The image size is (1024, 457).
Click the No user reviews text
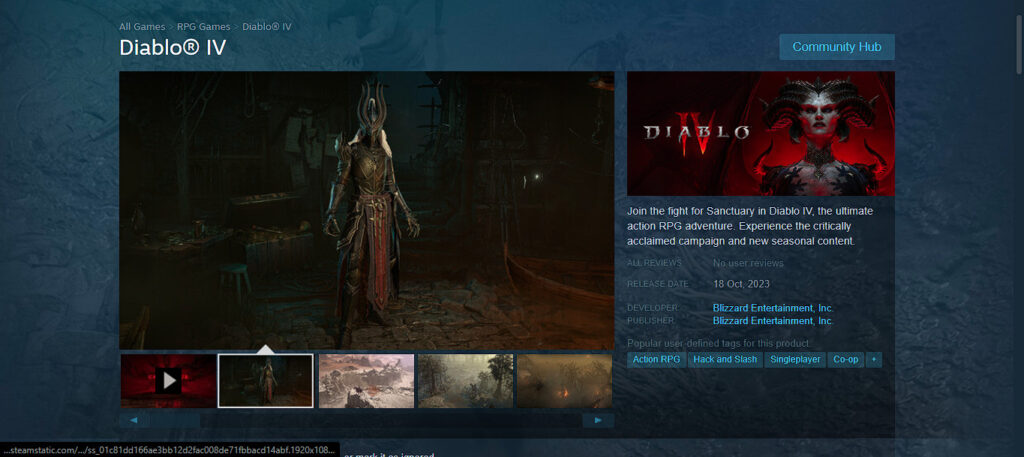pos(748,263)
